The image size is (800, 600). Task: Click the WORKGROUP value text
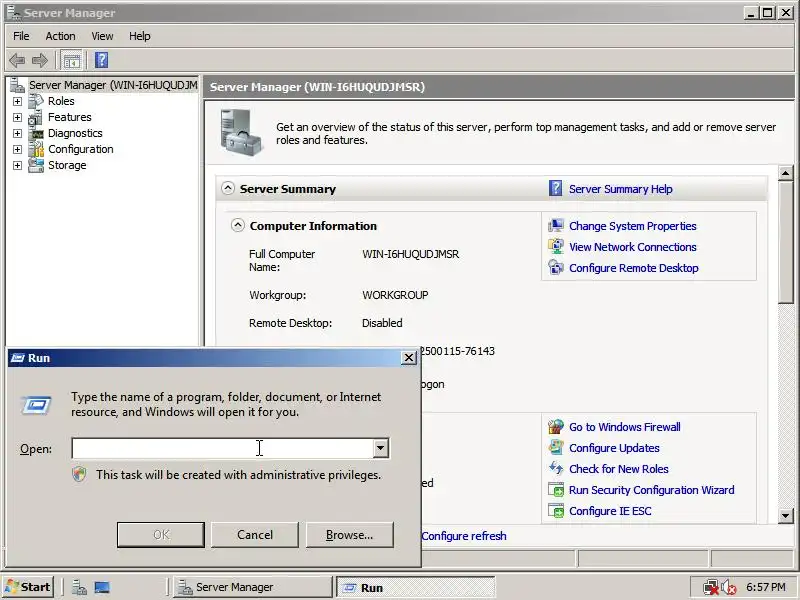(x=395, y=295)
